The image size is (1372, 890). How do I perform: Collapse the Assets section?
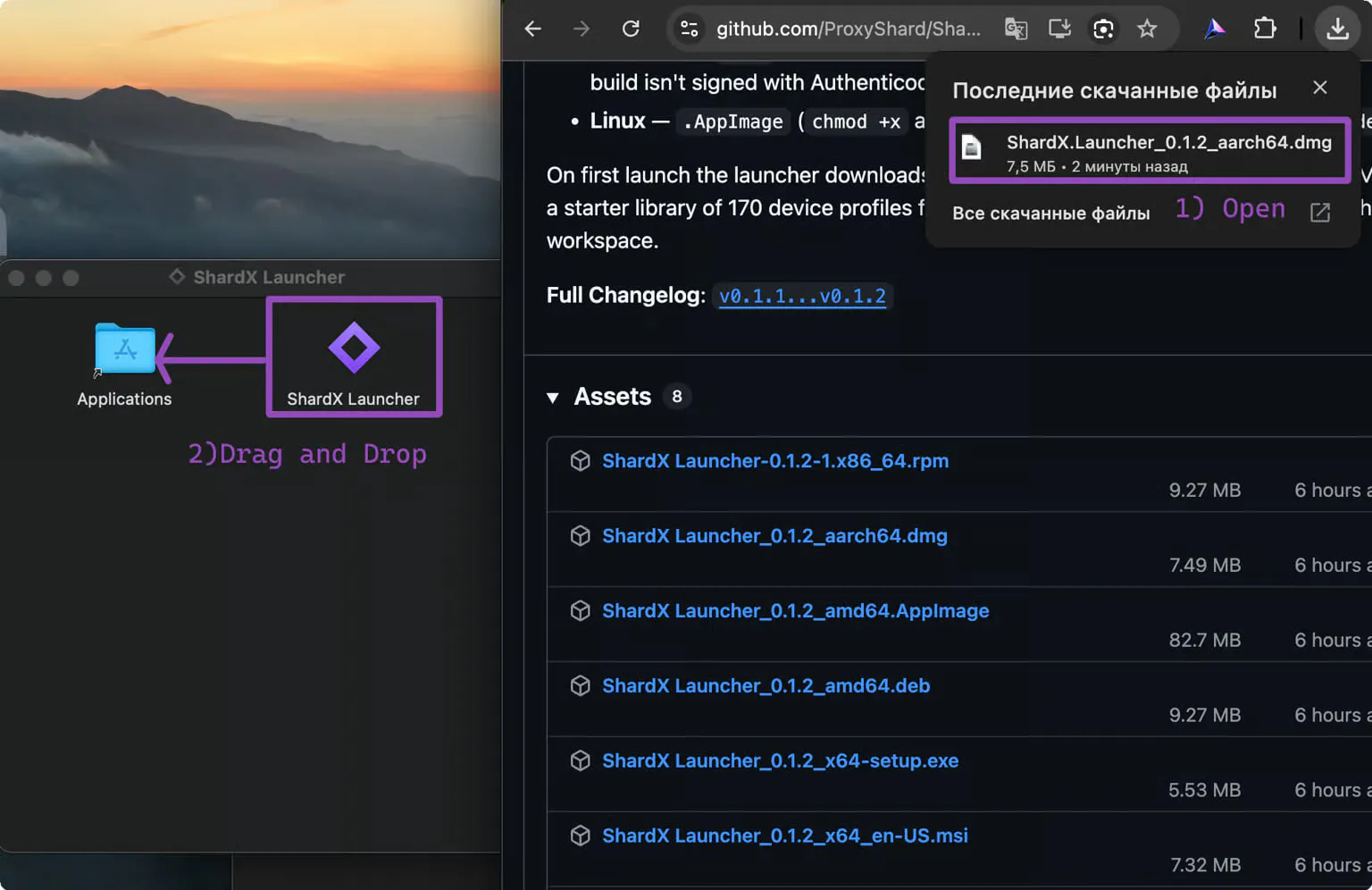point(553,398)
